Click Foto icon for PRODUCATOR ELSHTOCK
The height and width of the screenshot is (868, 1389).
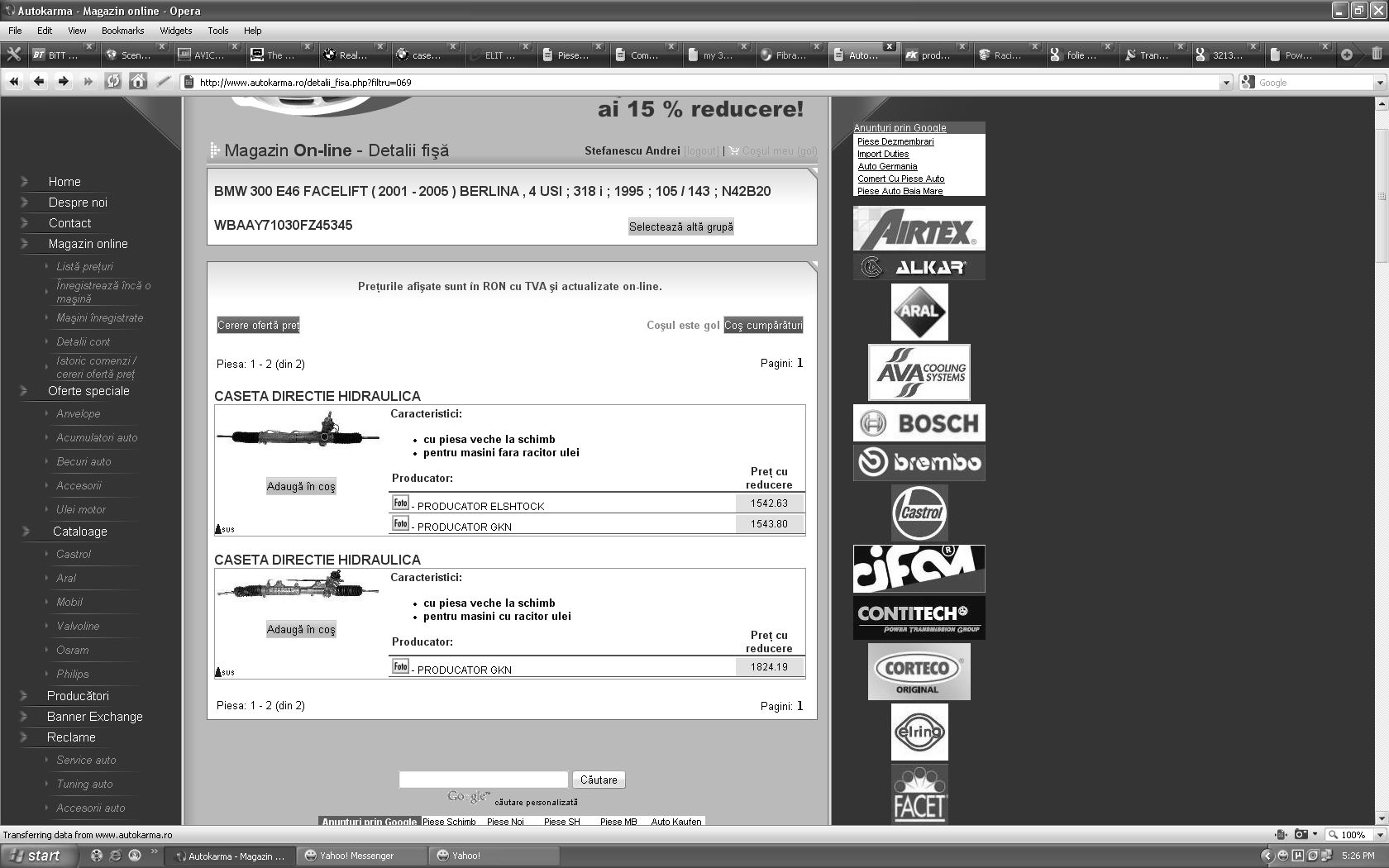[400, 503]
